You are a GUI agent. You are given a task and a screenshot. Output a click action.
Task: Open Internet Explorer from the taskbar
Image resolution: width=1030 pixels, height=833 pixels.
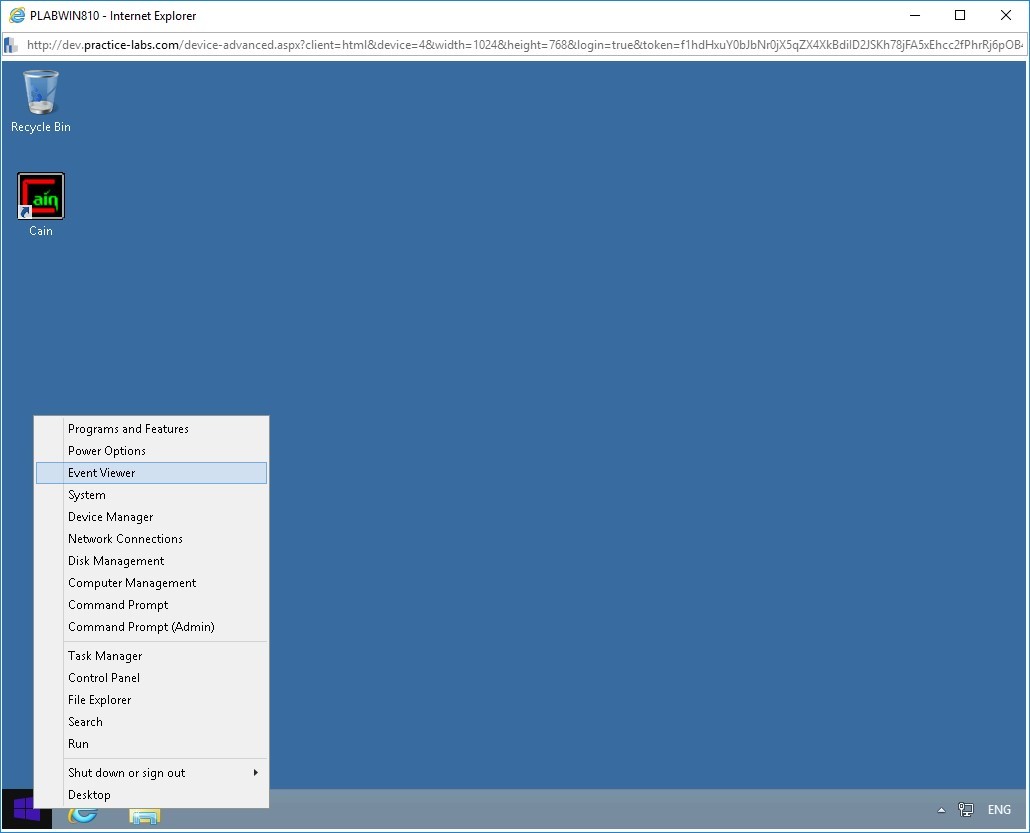(x=85, y=817)
